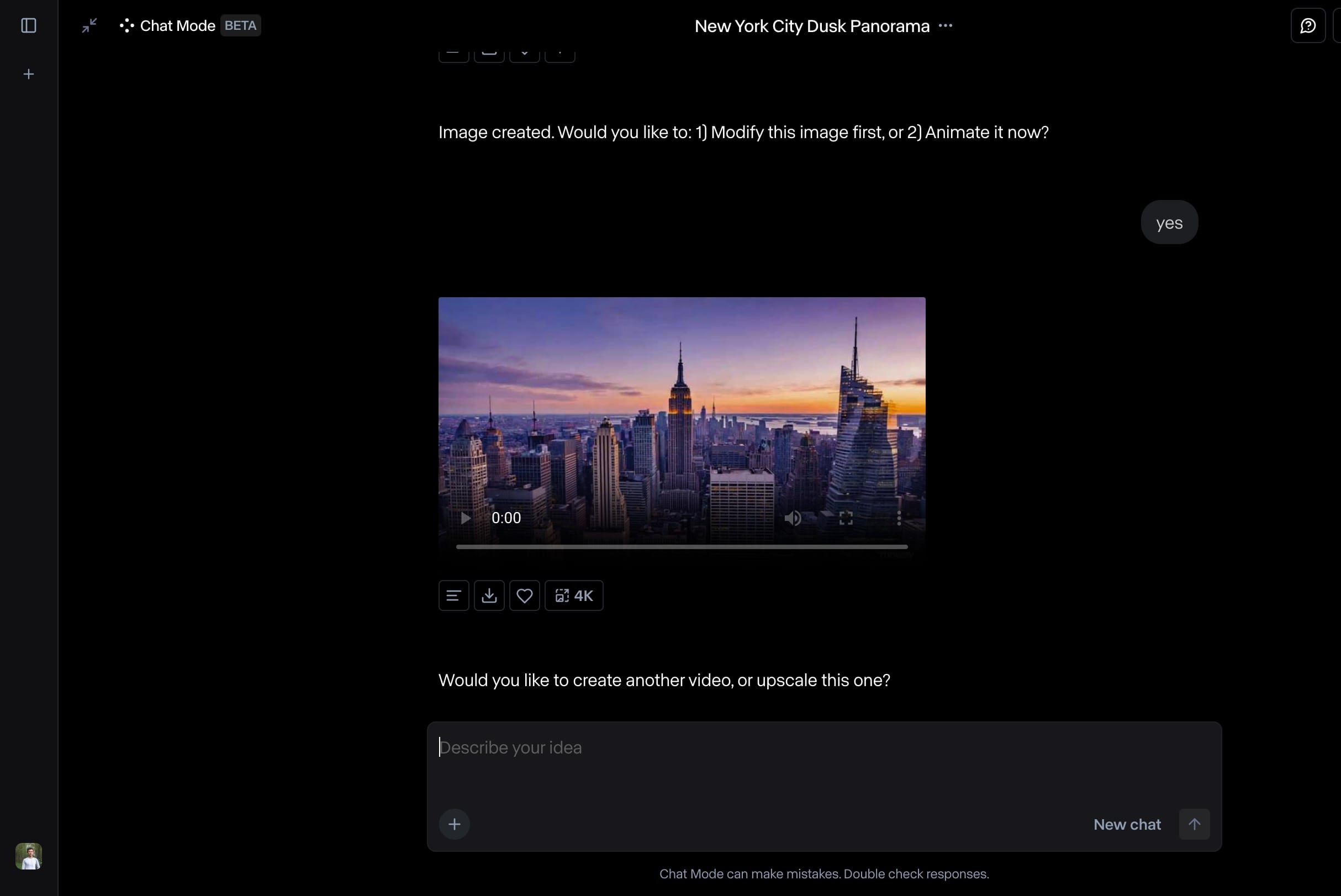This screenshot has height=896, width=1341.
Task: Toggle the left sidebar panel icon
Action: [29, 26]
